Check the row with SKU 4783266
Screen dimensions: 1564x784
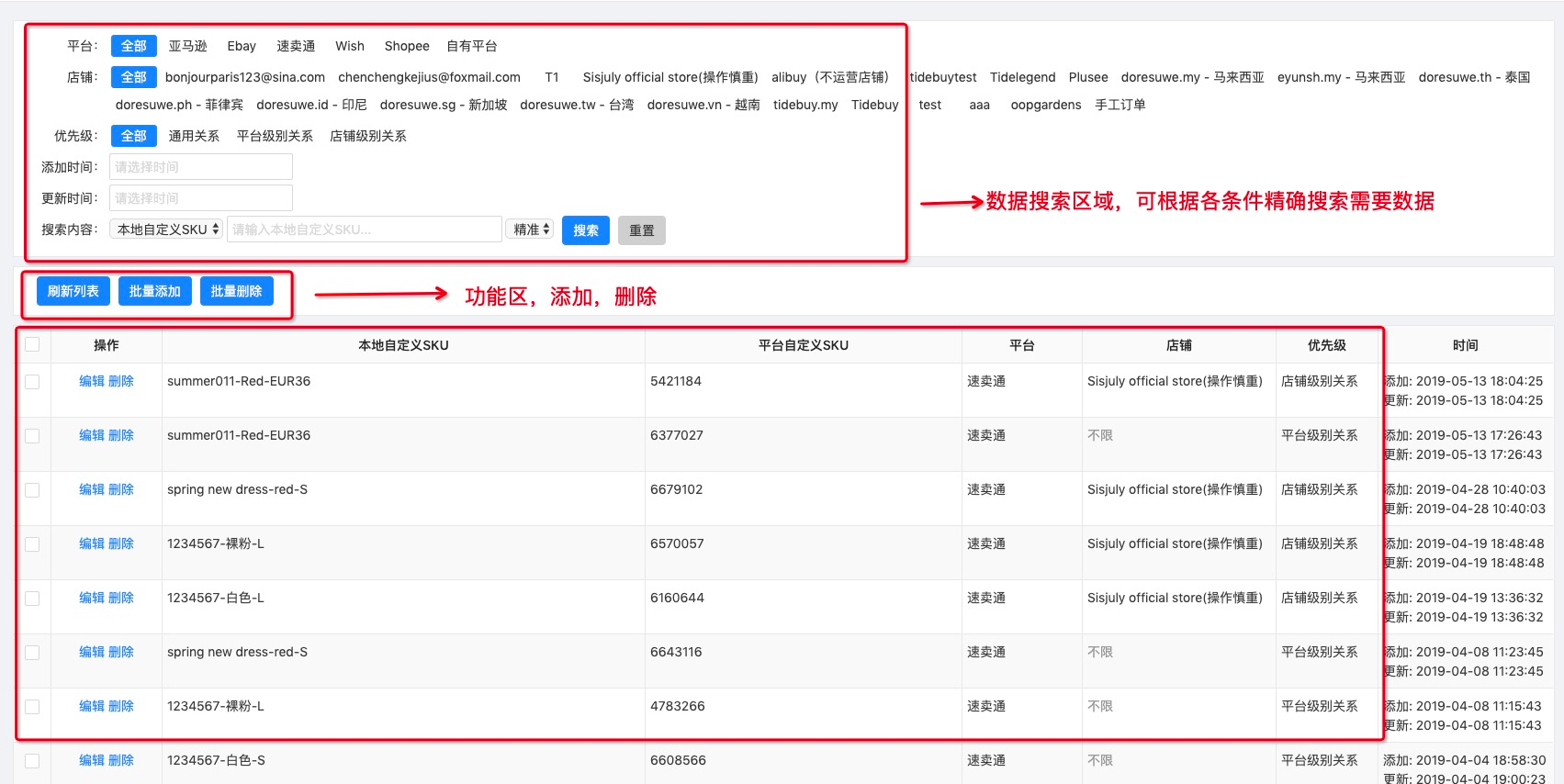click(32, 707)
